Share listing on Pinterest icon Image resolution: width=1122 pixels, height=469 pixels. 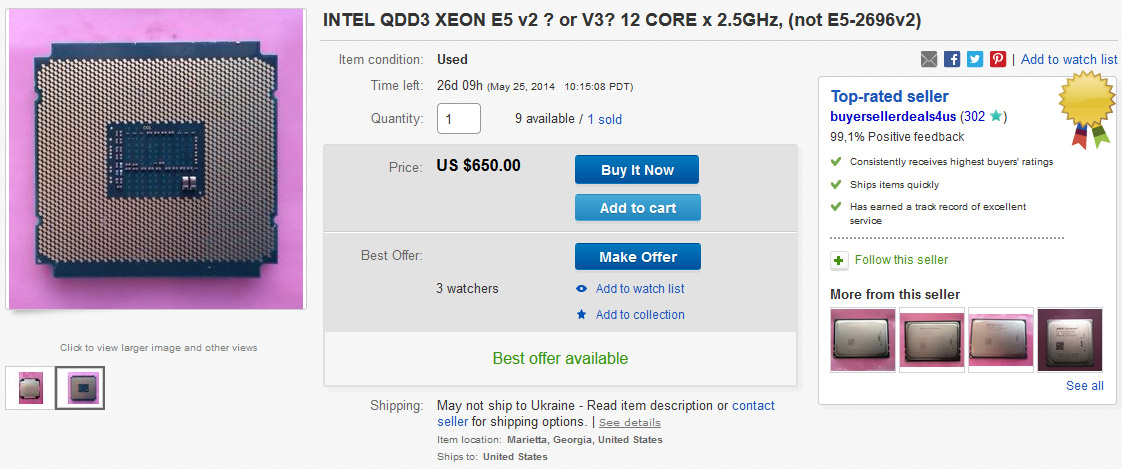click(x=998, y=60)
